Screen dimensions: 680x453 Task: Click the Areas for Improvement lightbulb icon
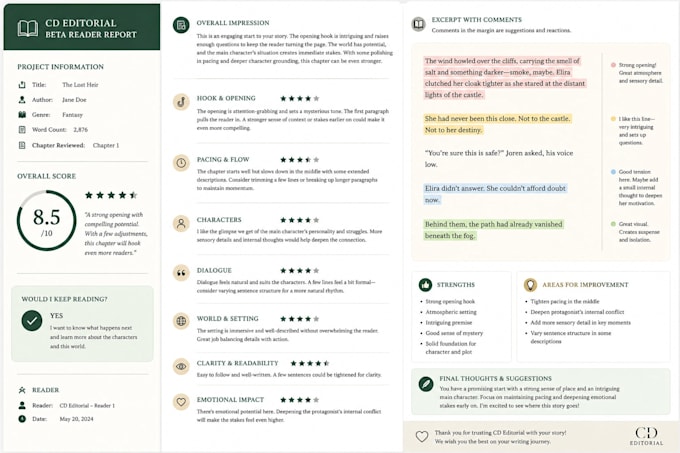[x=530, y=285]
